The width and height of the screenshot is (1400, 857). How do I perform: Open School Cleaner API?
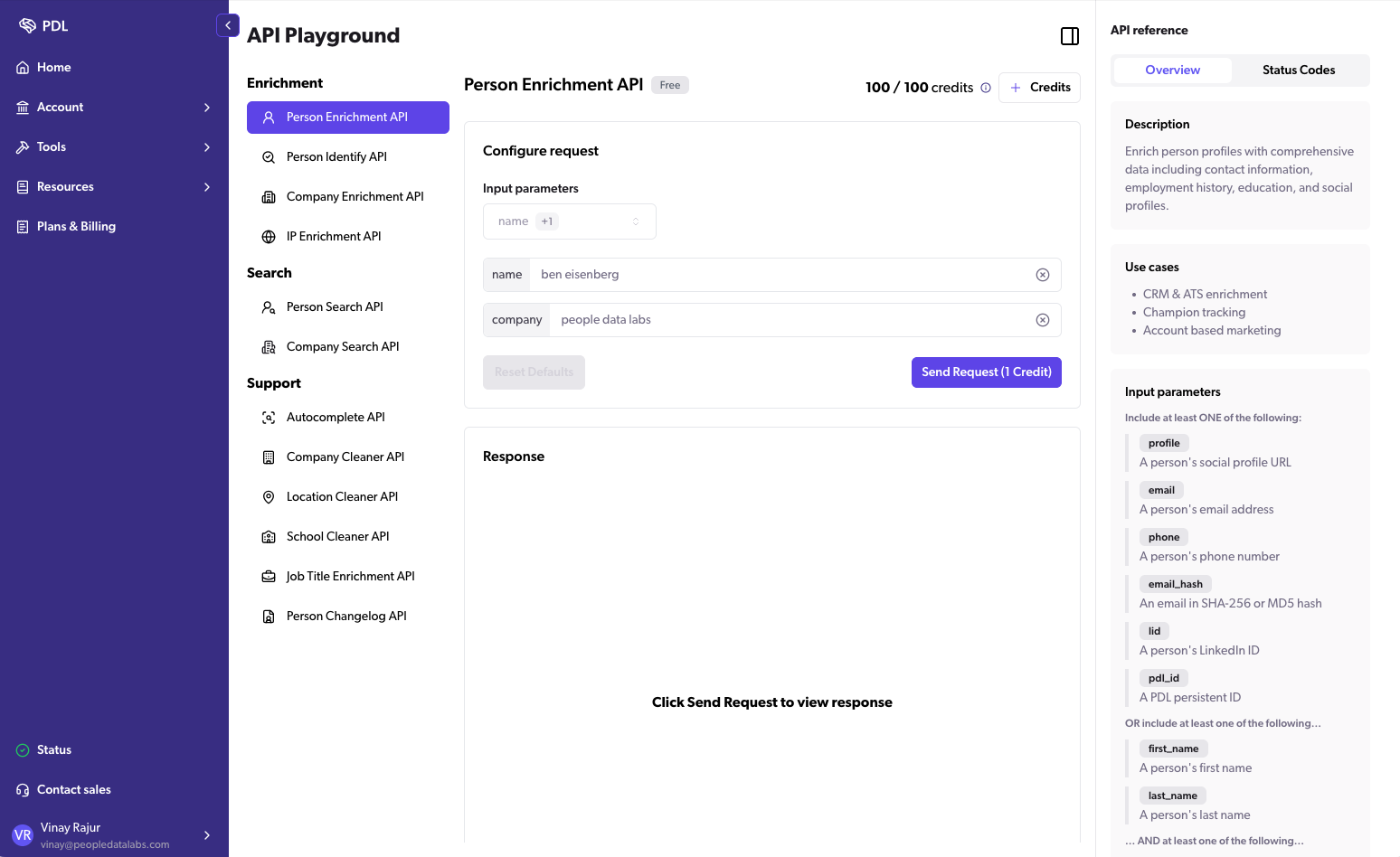(x=348, y=537)
